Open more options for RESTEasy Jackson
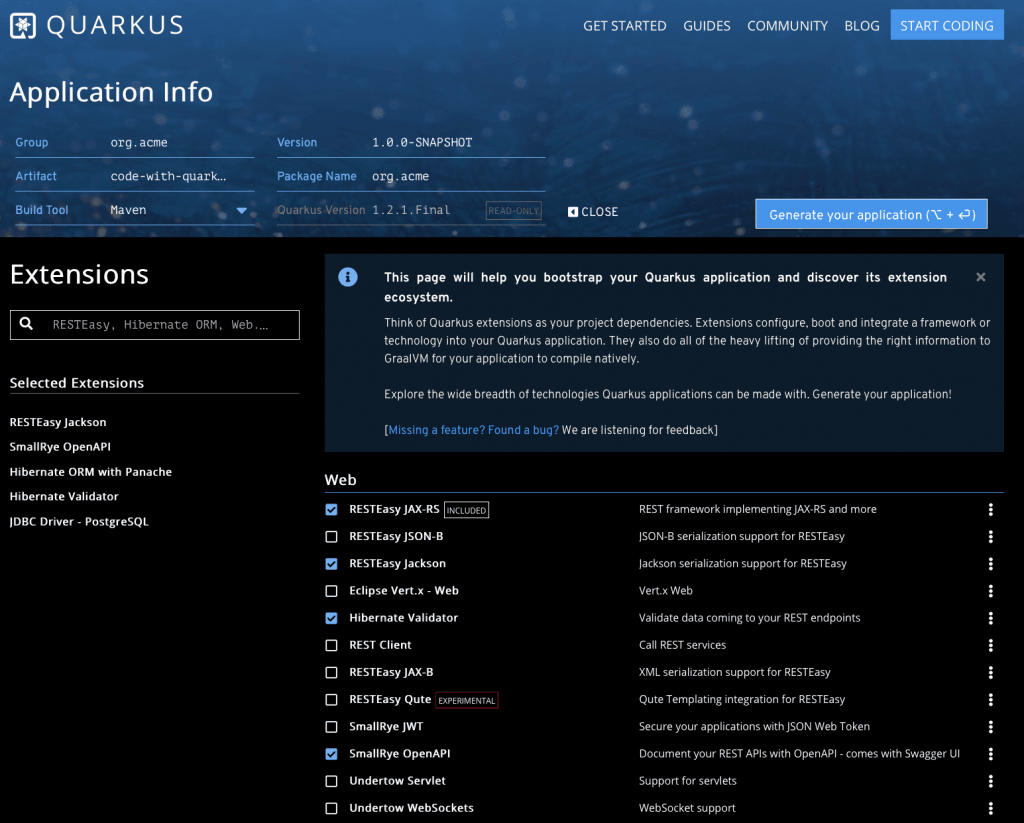The image size is (1024, 823). click(990, 564)
